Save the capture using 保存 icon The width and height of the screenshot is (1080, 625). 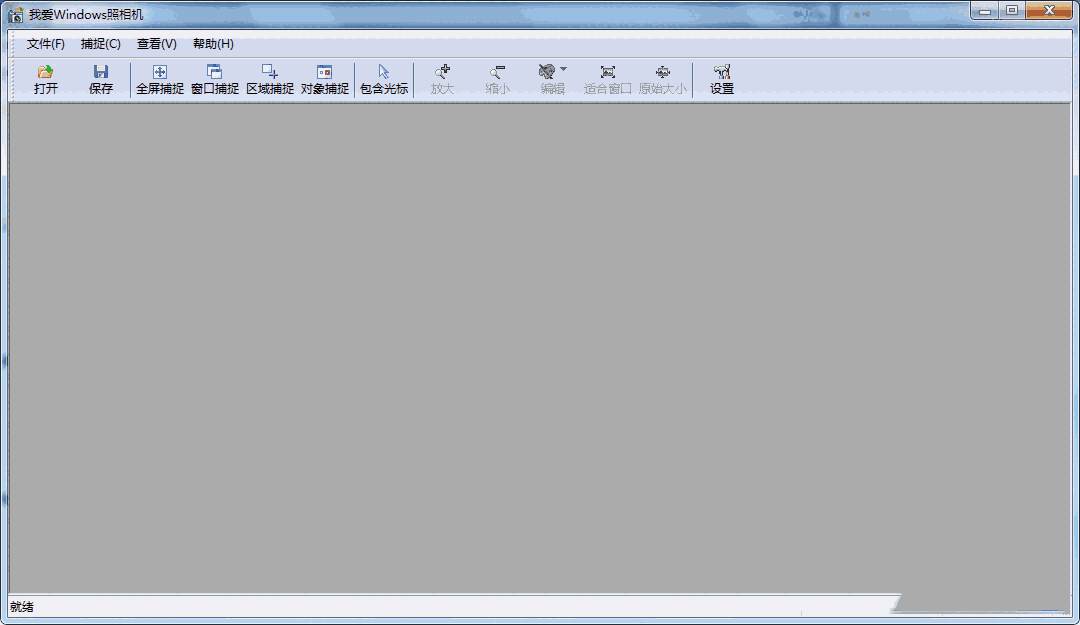pos(100,80)
